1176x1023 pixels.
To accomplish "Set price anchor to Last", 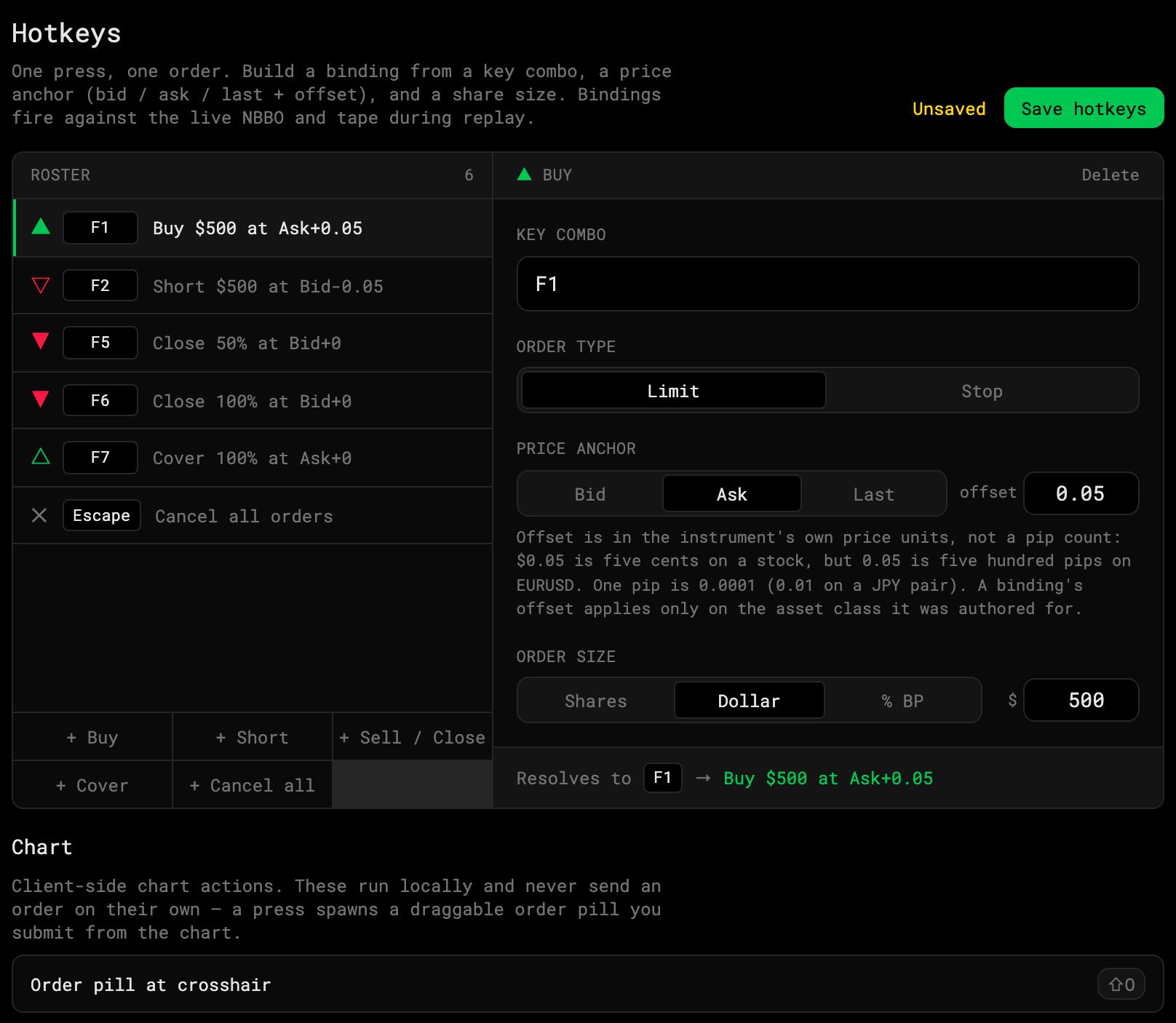I will tap(873, 494).
